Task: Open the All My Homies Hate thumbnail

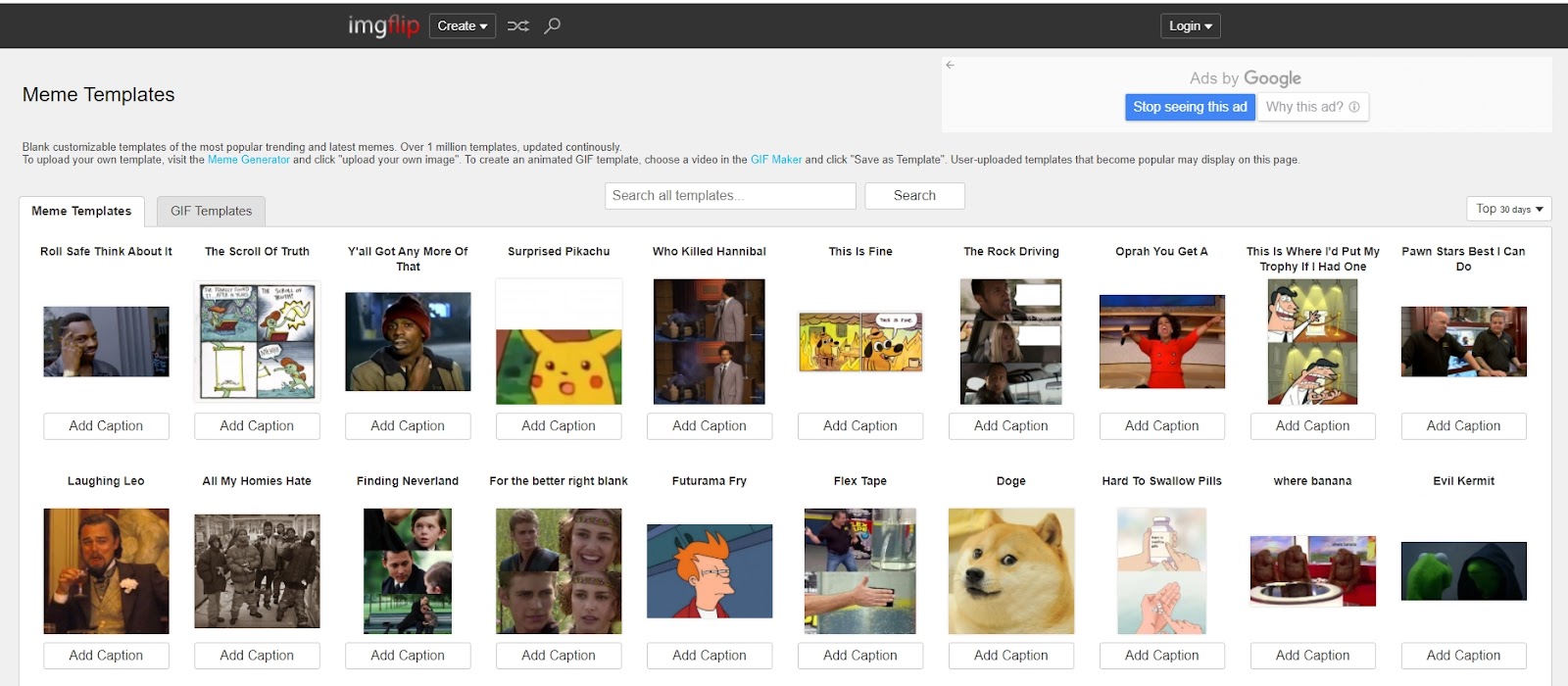Action: [257, 570]
